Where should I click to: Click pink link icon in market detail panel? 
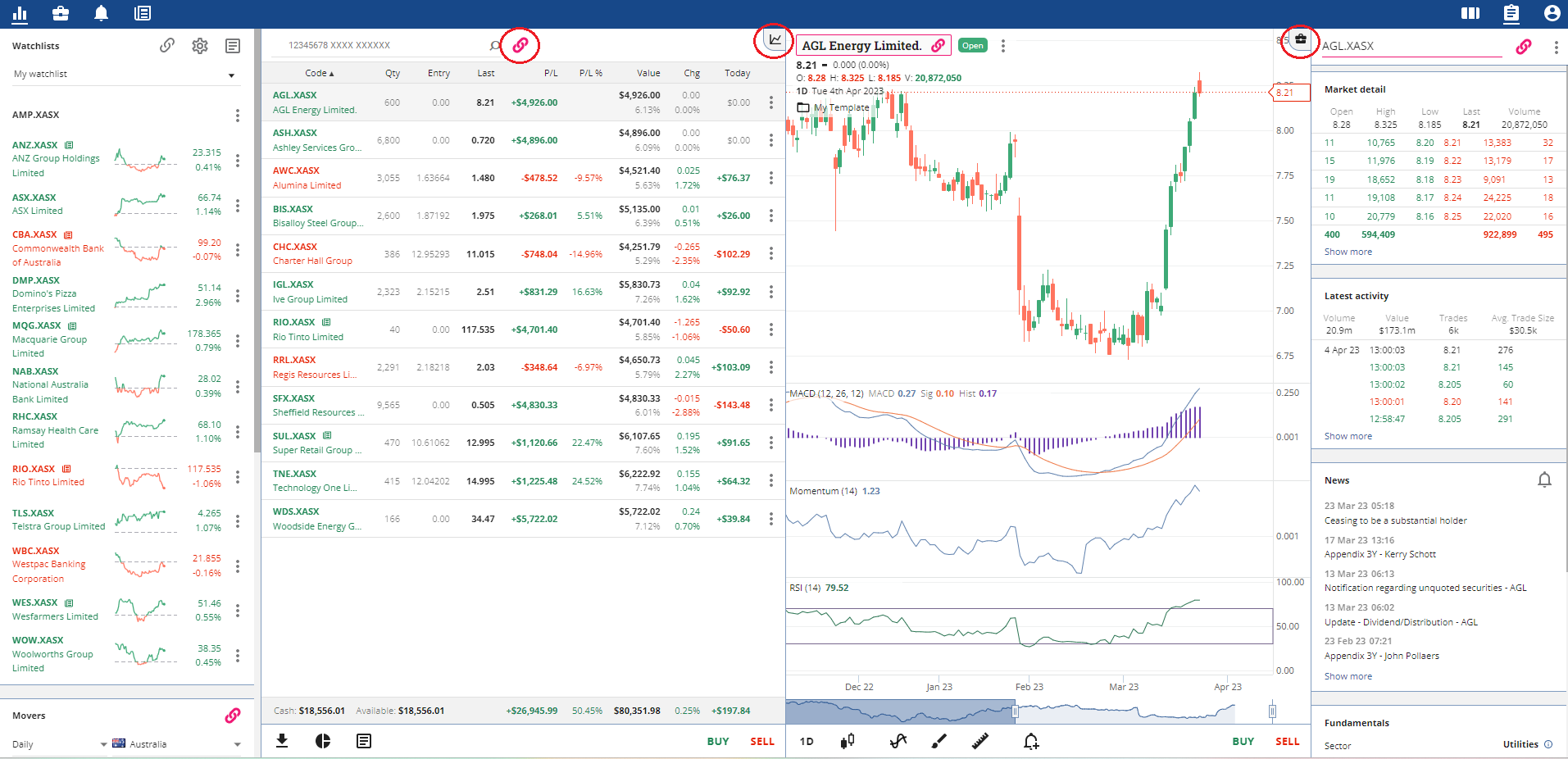[1523, 47]
